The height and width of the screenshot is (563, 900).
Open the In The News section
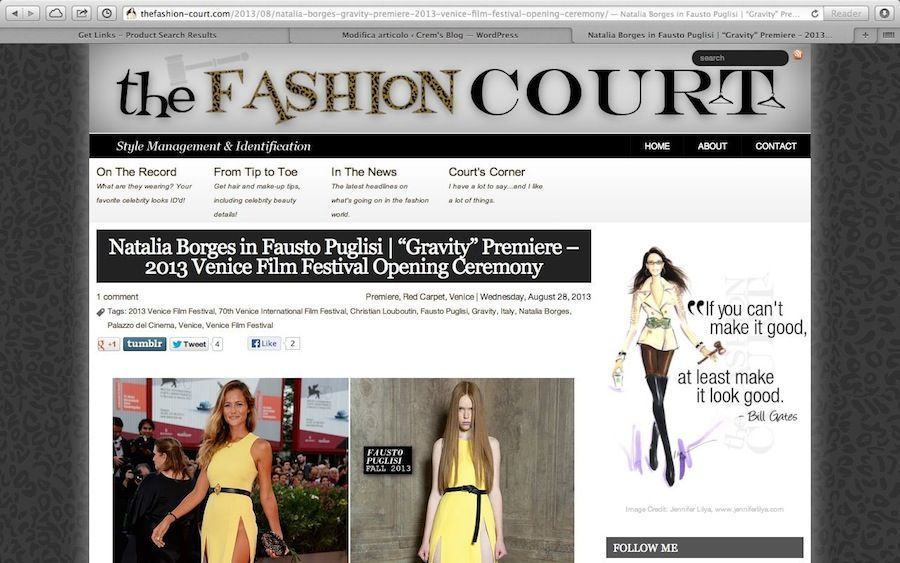(x=364, y=172)
